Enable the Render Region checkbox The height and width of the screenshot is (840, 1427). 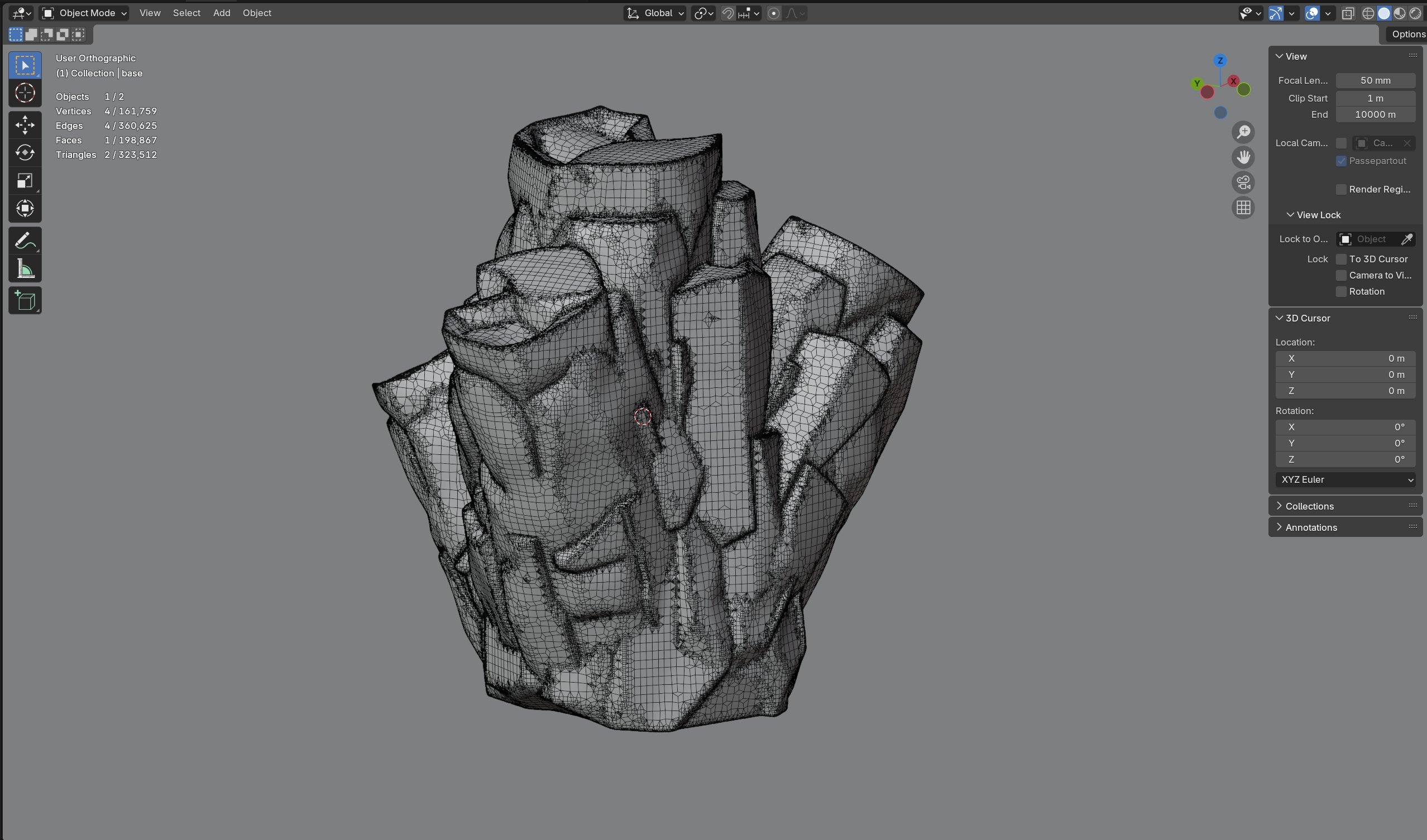click(x=1341, y=190)
